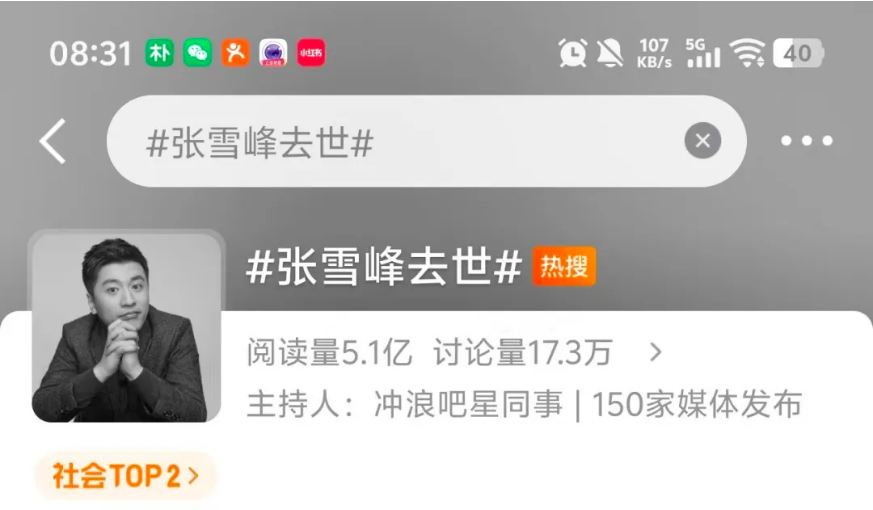873x510 pixels.
Task: Tap the back arrow beside the search bar
Action: point(53,141)
